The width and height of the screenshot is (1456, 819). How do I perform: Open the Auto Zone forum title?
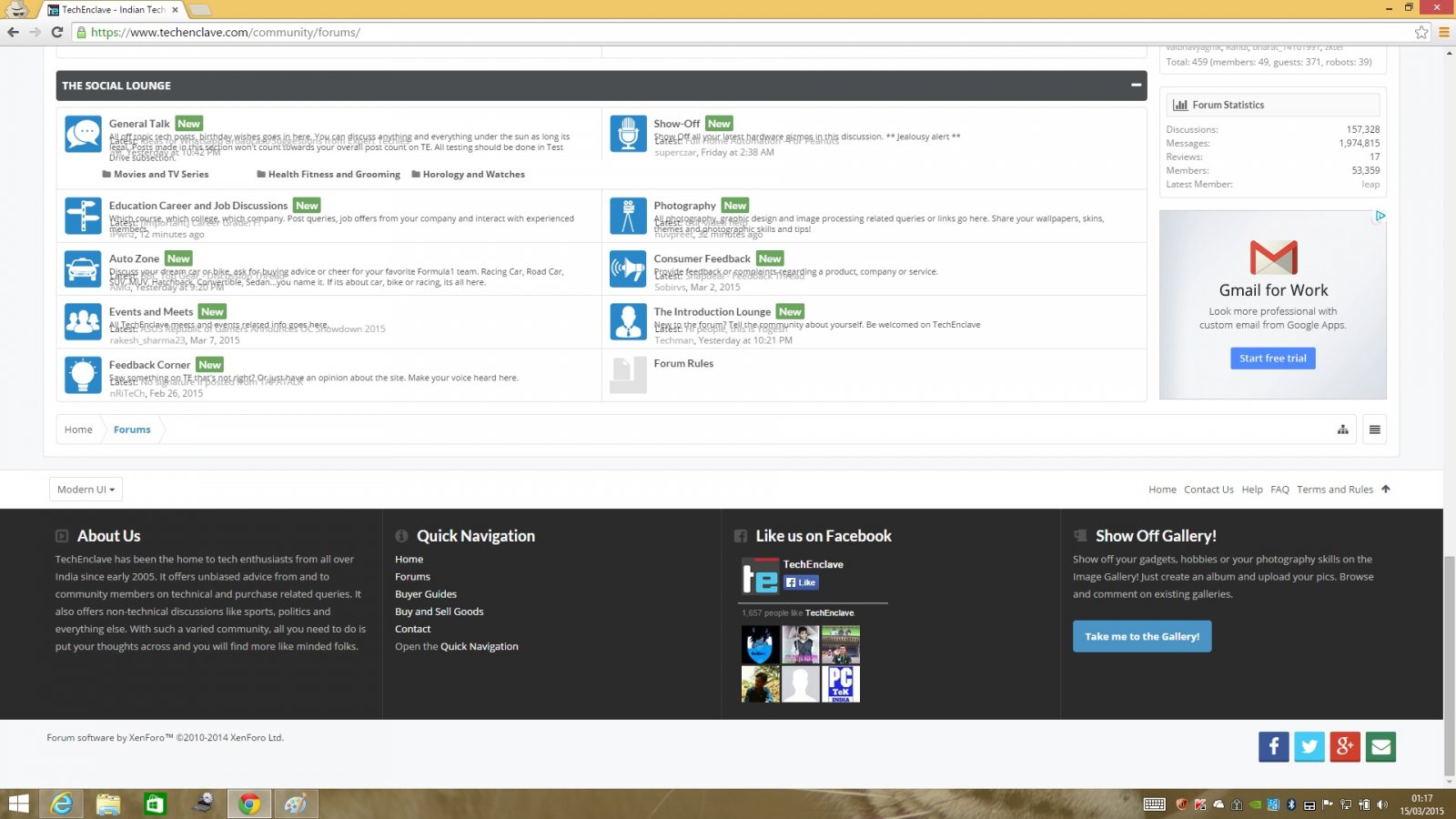point(134,258)
